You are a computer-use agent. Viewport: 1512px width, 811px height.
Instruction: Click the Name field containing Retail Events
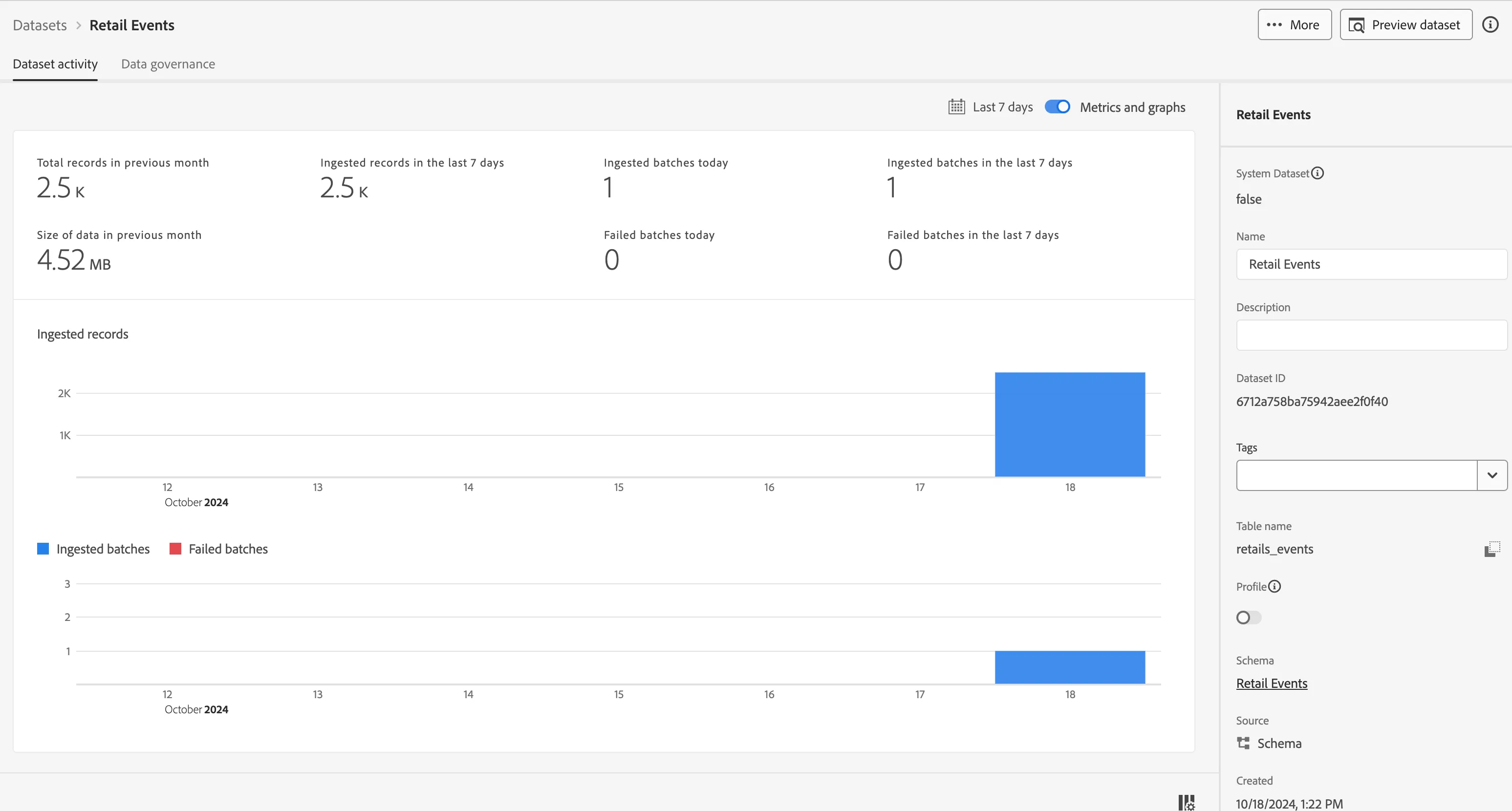1371,264
